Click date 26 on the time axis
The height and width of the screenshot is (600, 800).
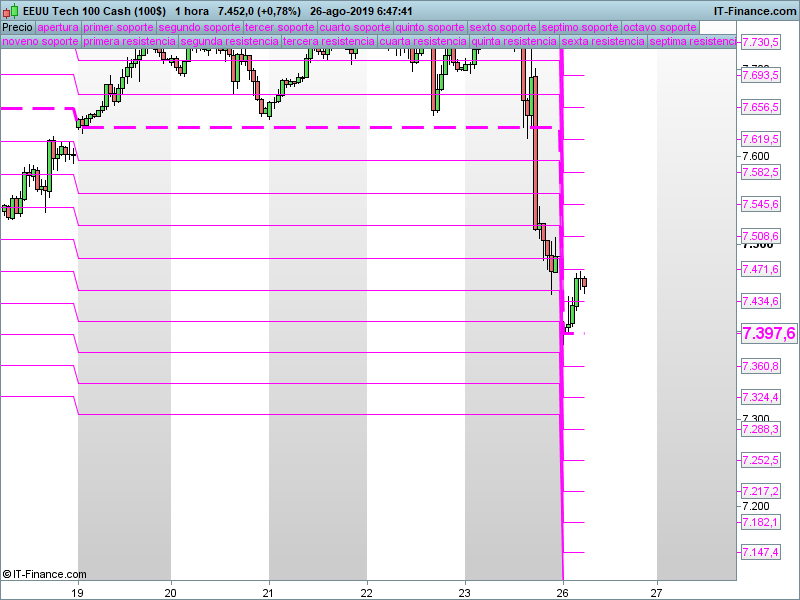(562, 593)
